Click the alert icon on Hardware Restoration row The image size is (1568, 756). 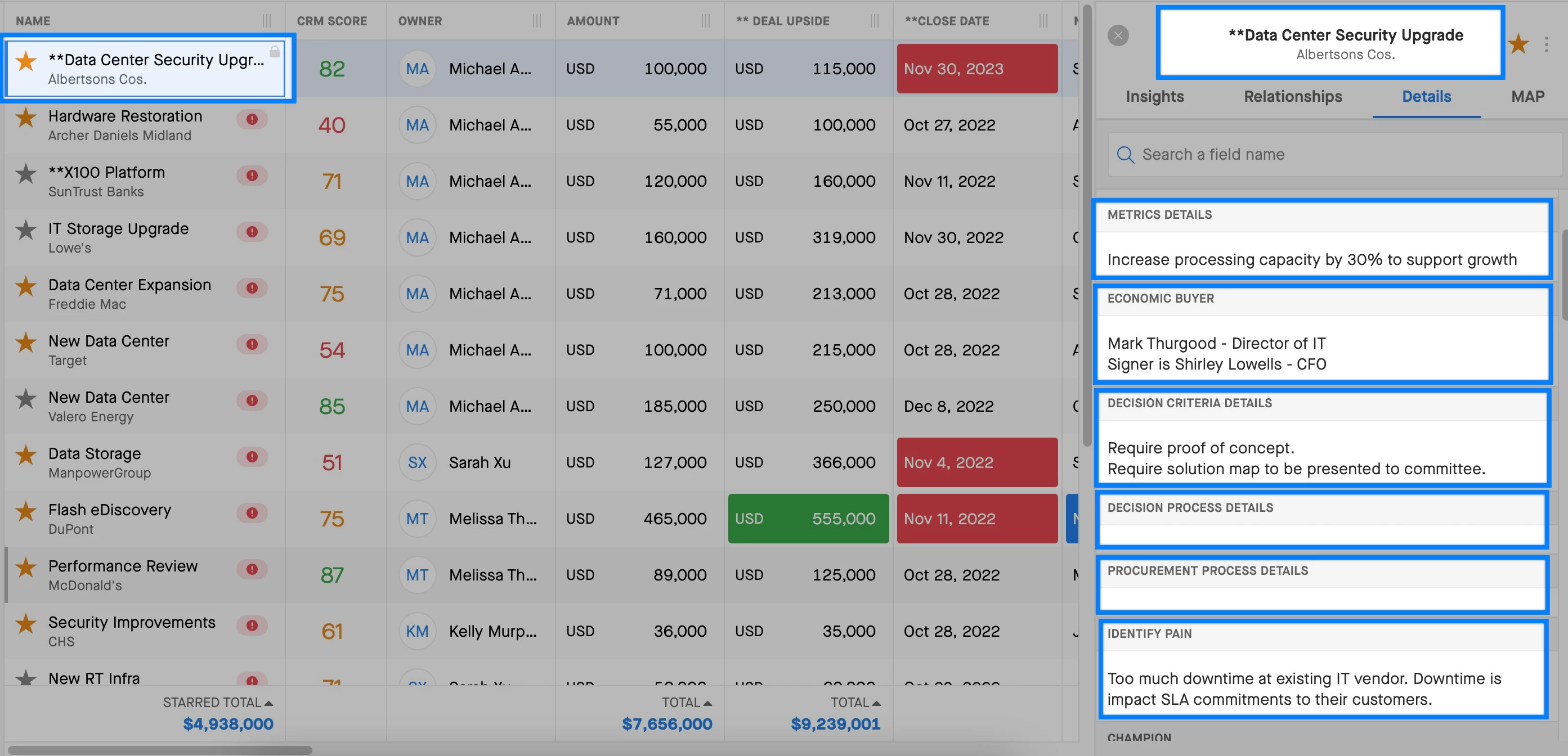pyautogui.click(x=252, y=119)
